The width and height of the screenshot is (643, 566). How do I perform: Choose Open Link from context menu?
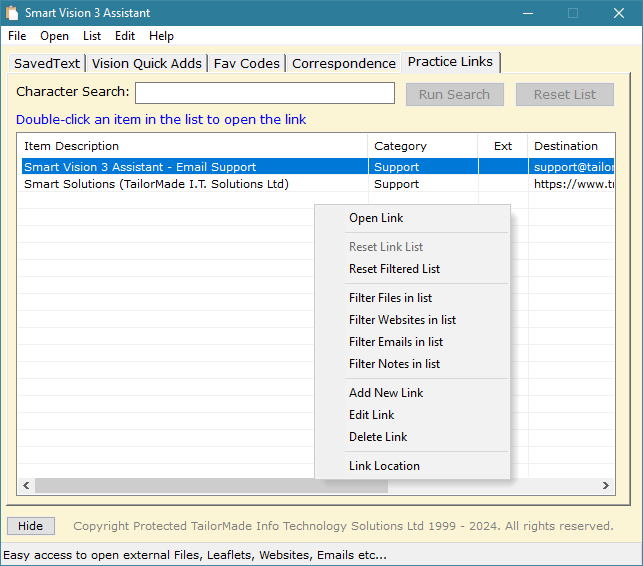pyautogui.click(x=412, y=218)
